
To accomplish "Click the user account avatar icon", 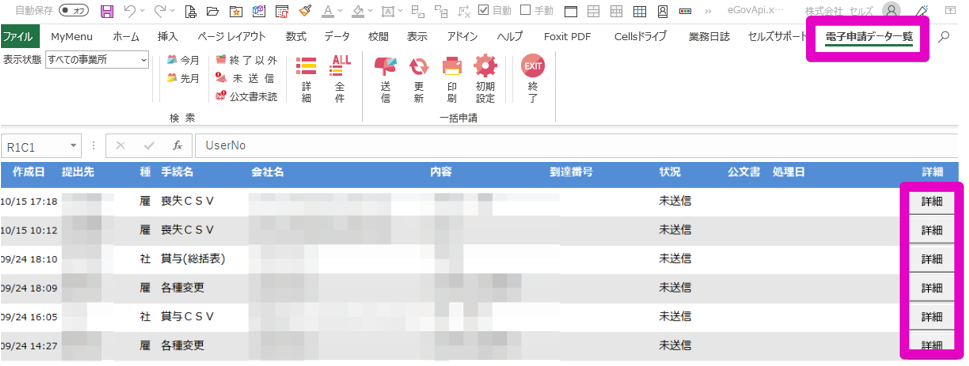I will 891,11.
